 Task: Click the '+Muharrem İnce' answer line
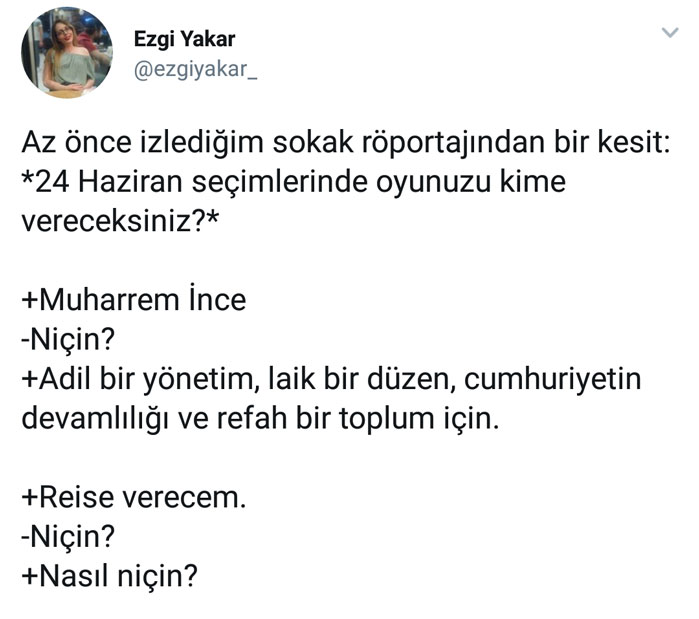tap(134, 299)
